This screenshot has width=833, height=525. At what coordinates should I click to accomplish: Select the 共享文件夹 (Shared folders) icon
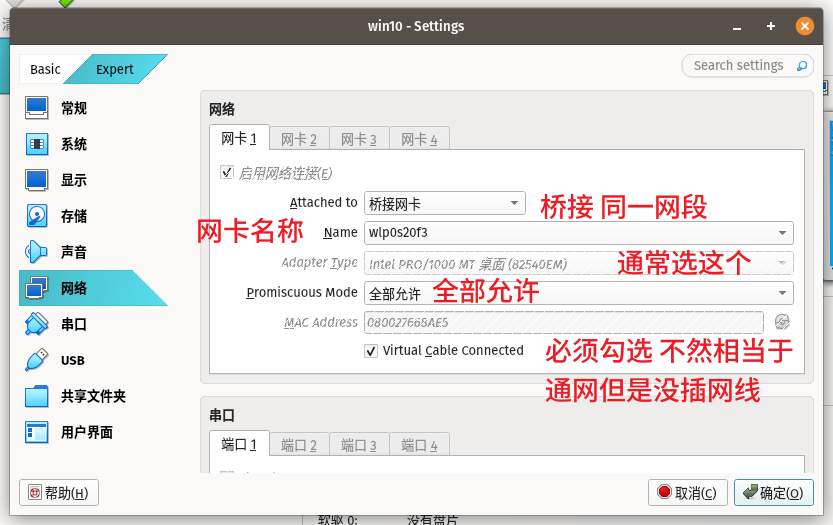37,396
